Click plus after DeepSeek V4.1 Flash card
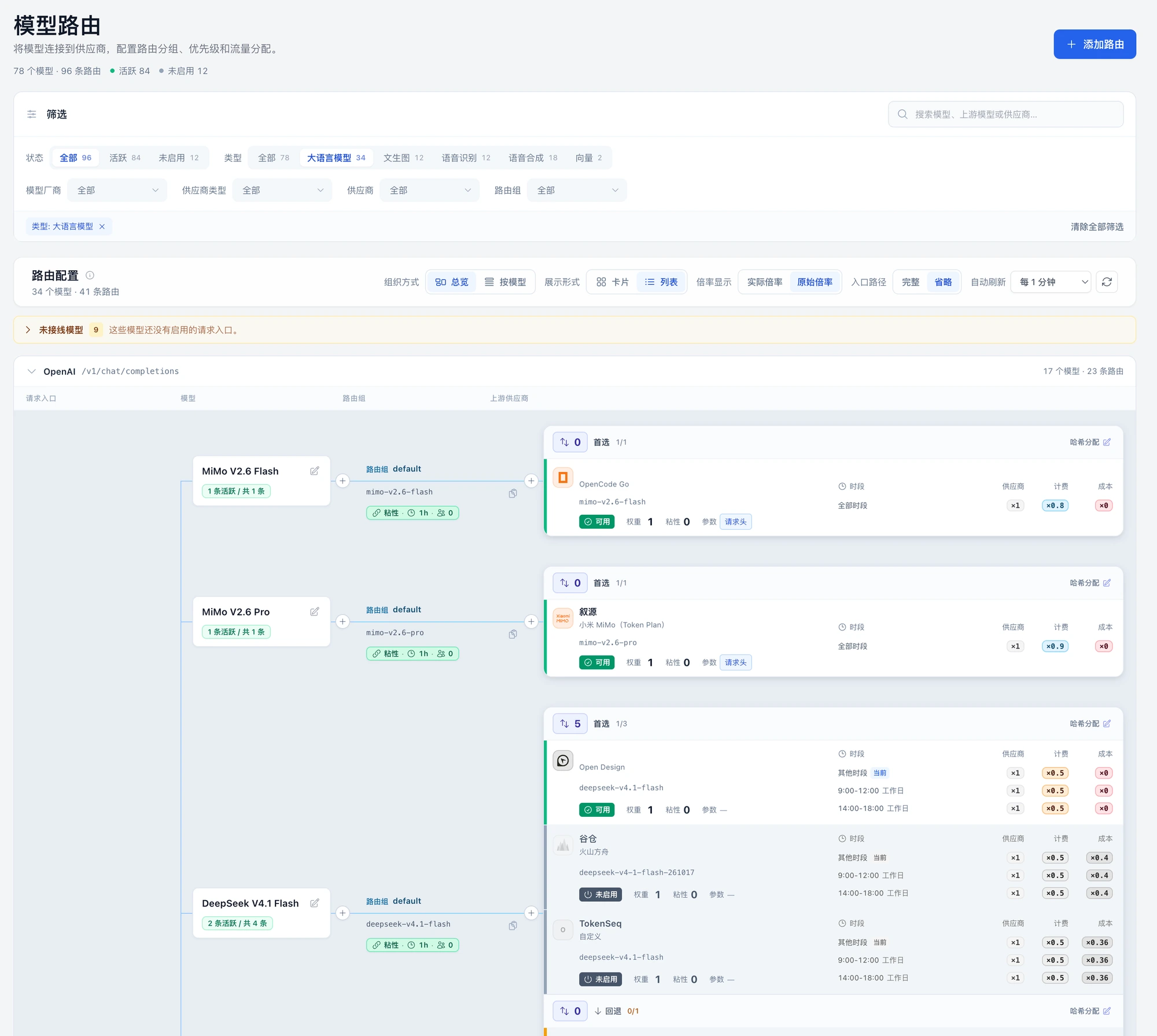 [342, 913]
